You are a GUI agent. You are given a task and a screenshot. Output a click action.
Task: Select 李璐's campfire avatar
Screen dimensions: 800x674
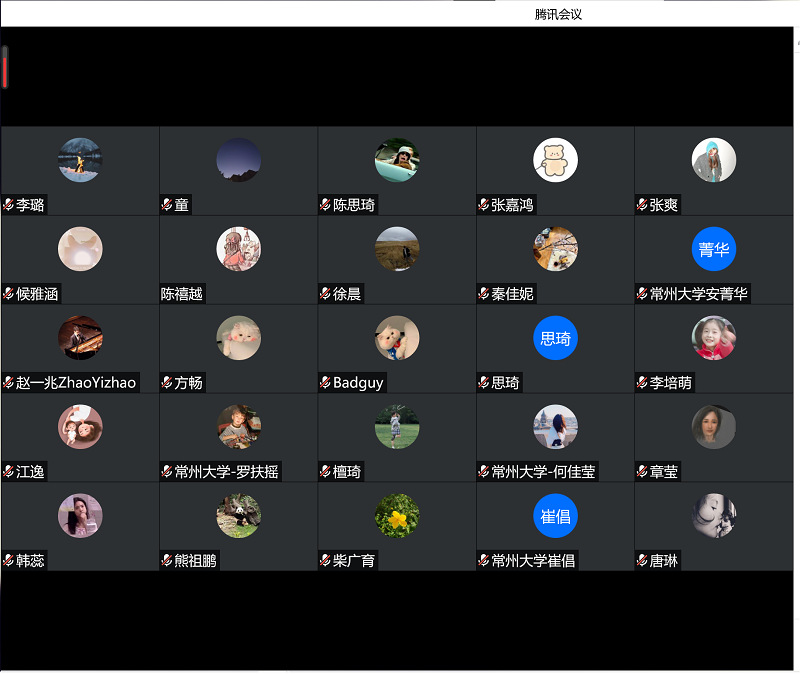(80, 160)
